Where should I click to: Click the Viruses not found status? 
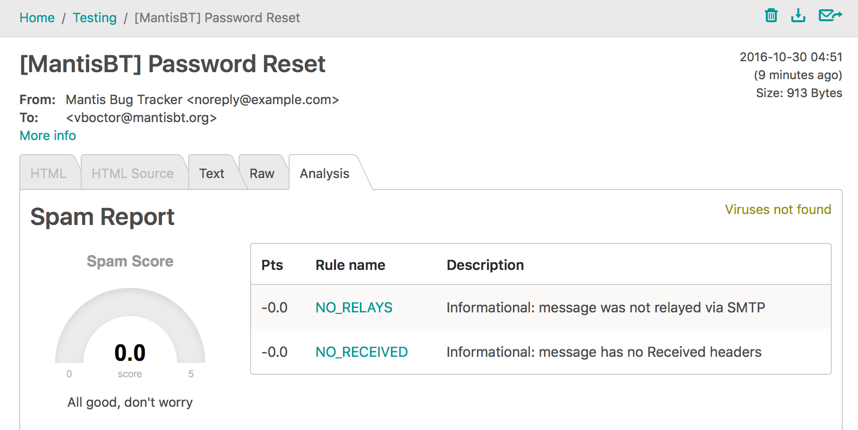tap(778, 210)
